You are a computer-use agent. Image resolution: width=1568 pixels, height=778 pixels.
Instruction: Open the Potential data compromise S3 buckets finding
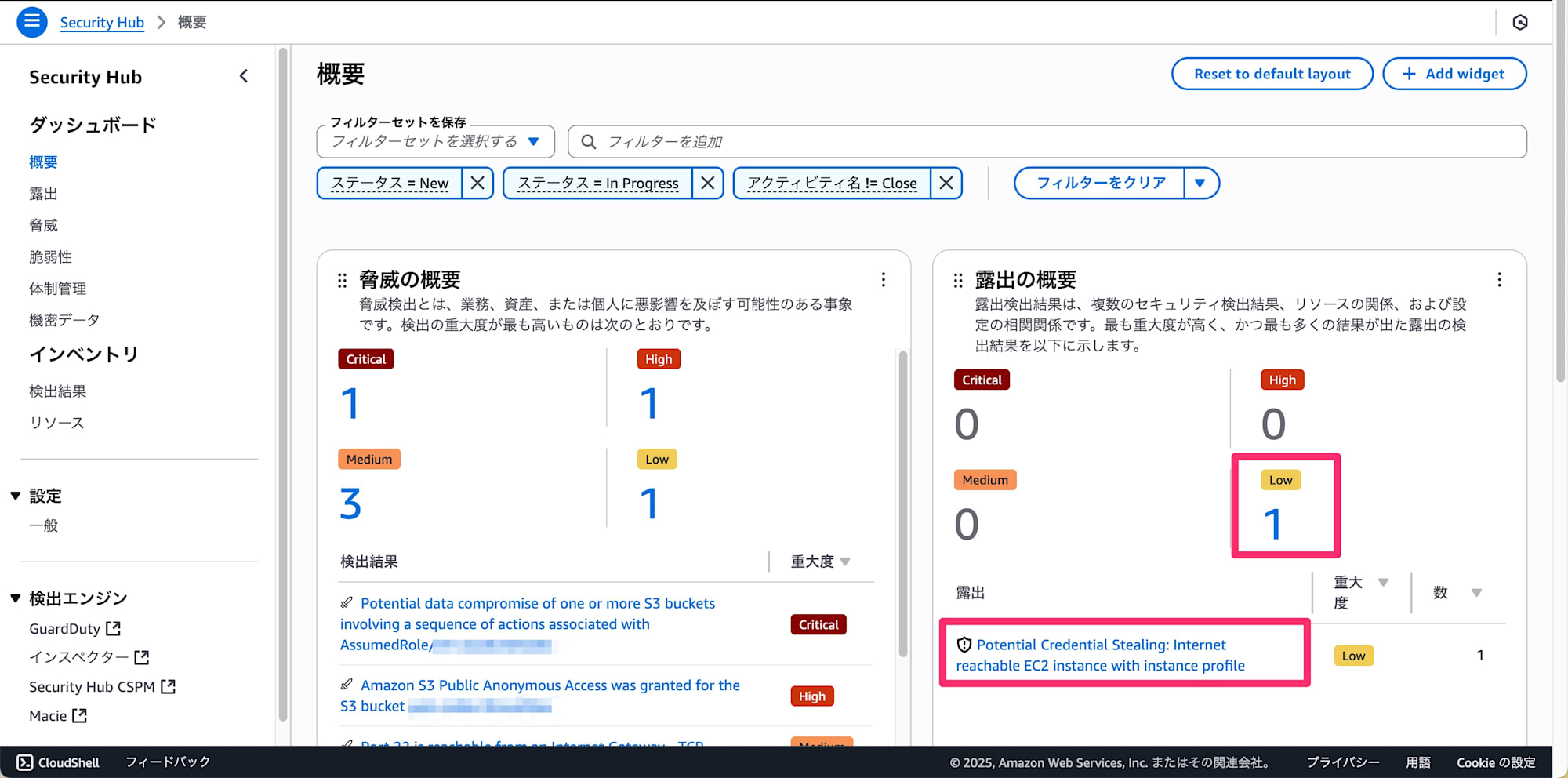528,623
